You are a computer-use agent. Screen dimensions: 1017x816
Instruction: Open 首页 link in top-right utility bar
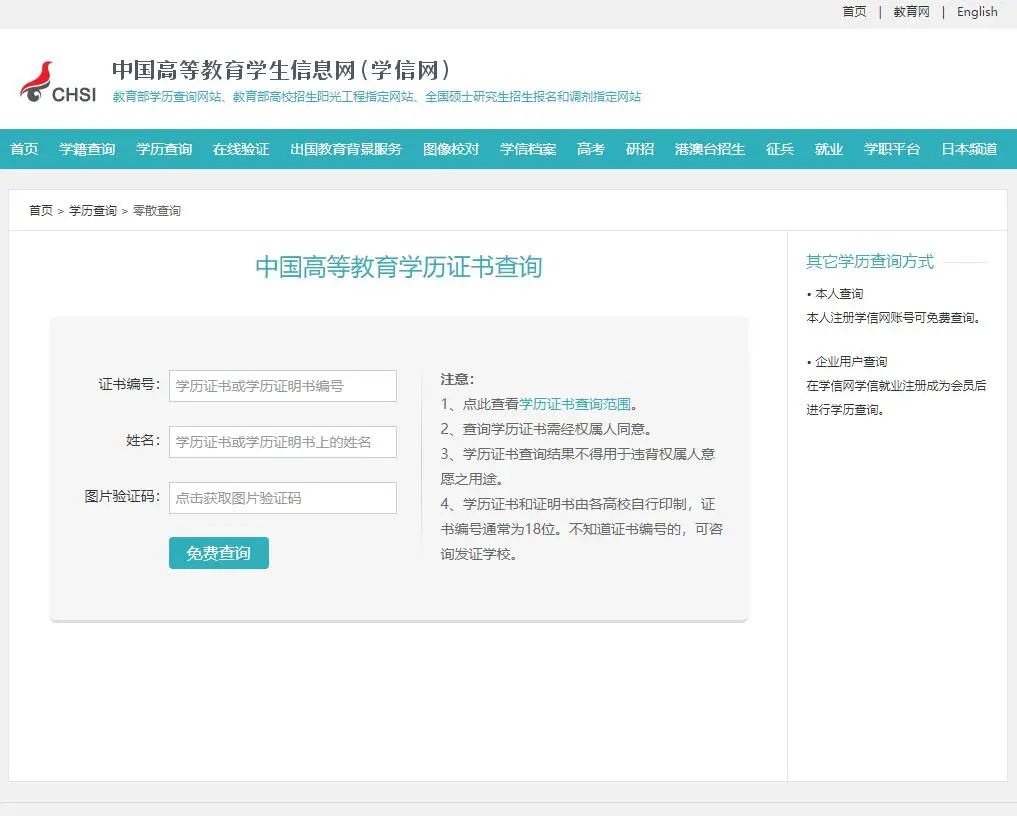tap(854, 12)
